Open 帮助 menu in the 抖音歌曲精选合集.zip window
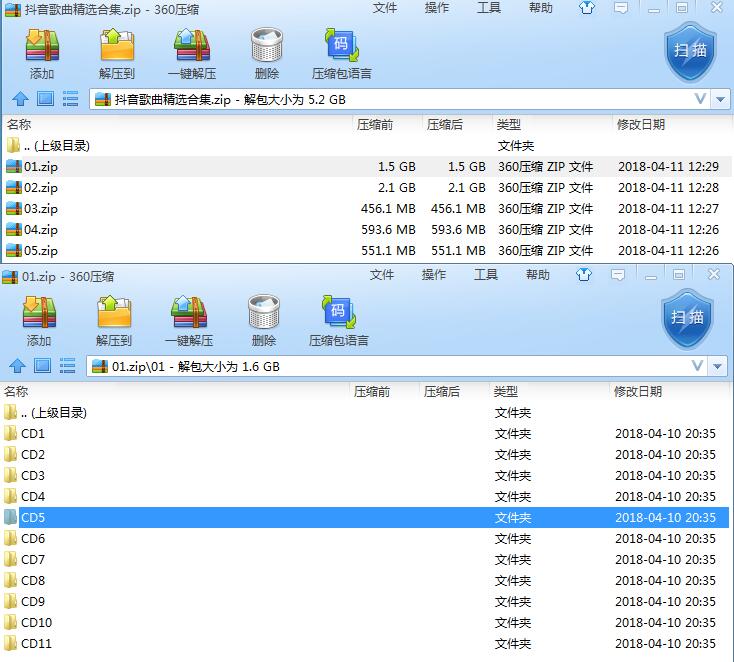Screen dimensions: 734x662 (540, 8)
